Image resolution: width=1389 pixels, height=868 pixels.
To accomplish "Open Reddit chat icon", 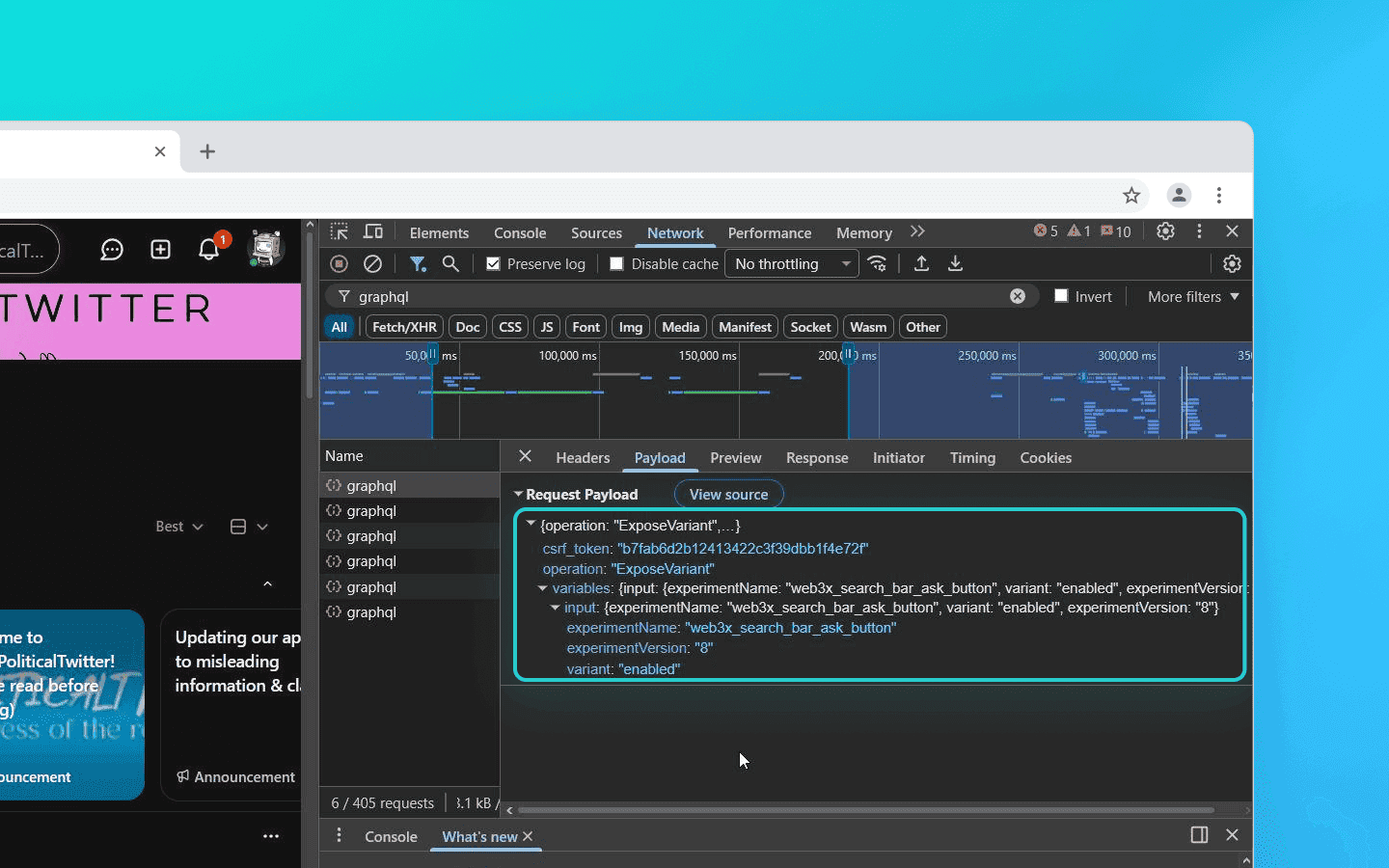I will coord(112,250).
